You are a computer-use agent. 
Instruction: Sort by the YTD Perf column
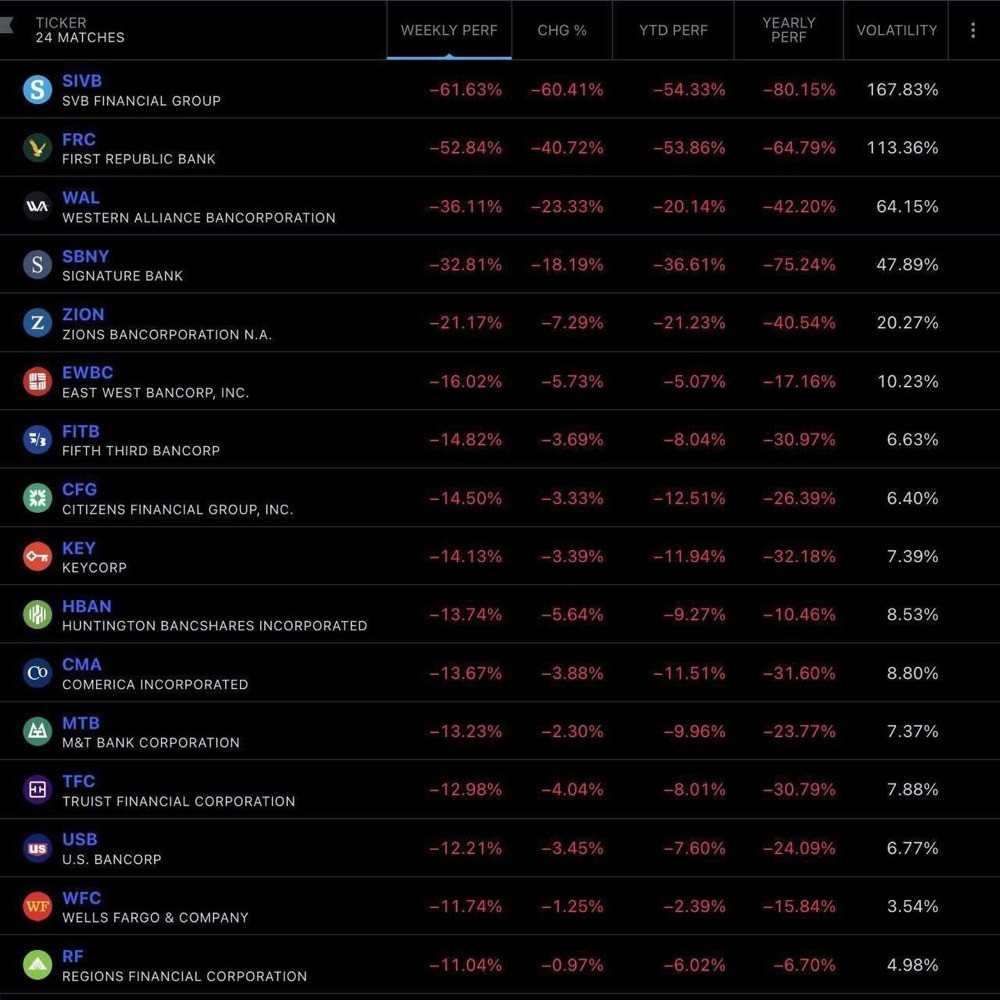click(x=673, y=30)
